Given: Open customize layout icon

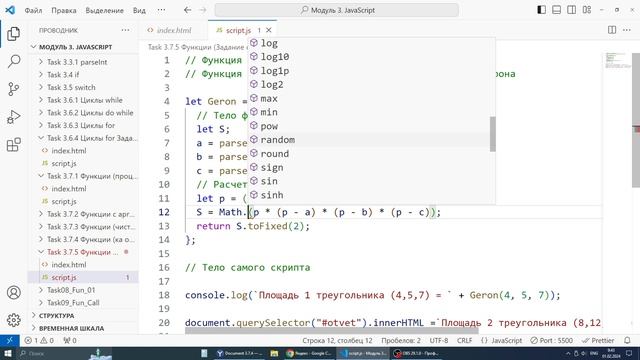Looking at the screenshot, I should point(587,10).
